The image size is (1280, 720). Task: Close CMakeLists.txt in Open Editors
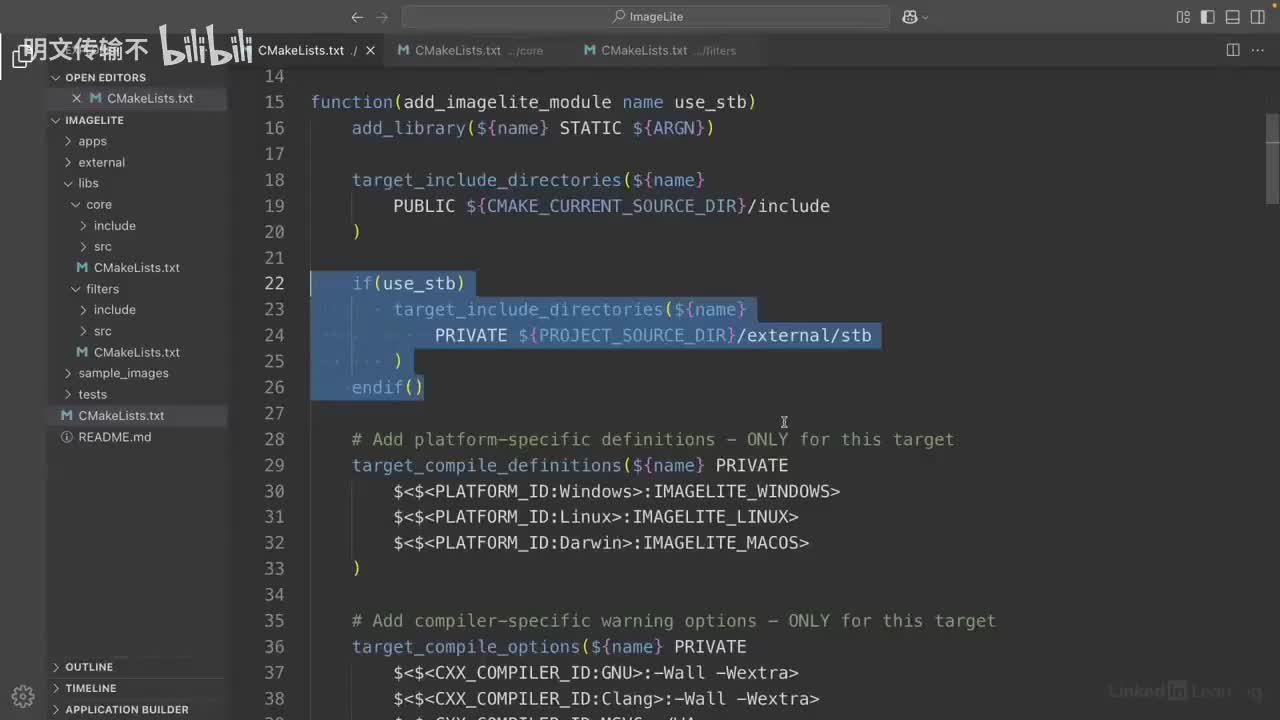[77, 98]
